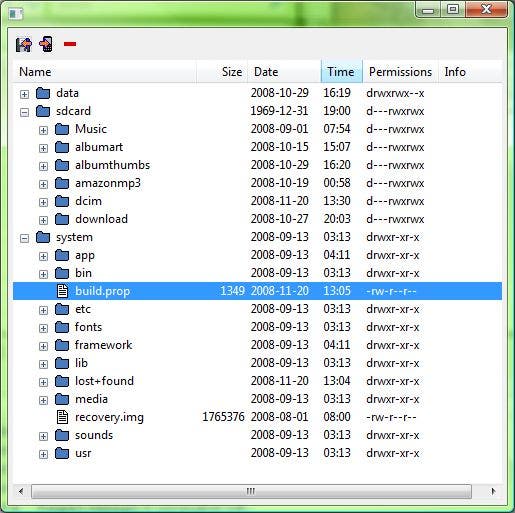The width and height of the screenshot is (515, 513).
Task: Click size value 1349
Action: (233, 291)
